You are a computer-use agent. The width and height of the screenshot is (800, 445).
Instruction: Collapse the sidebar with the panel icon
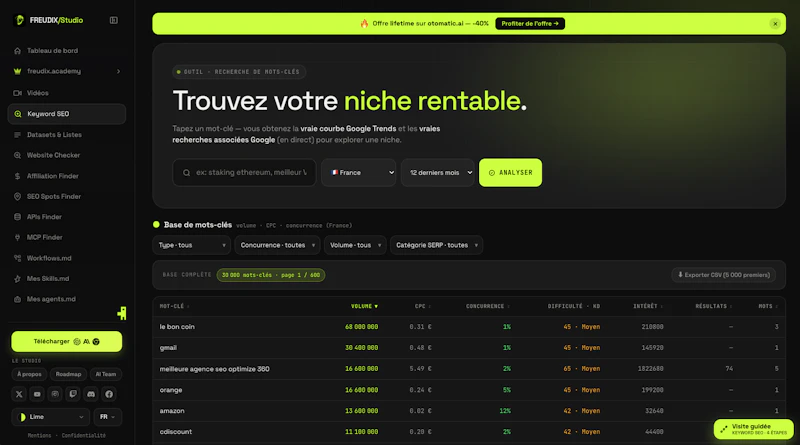[x=114, y=20]
